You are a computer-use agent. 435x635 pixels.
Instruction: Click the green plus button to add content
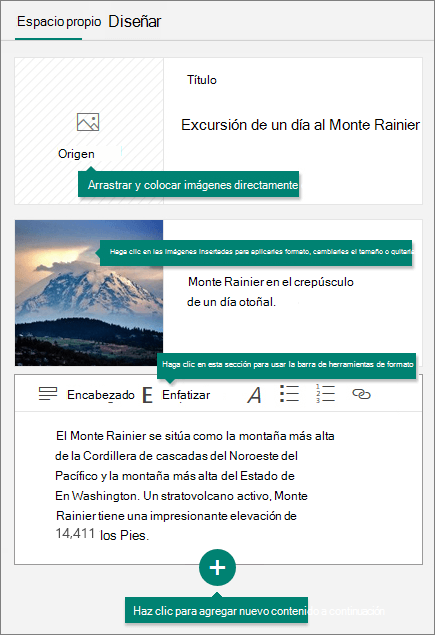coord(218,567)
